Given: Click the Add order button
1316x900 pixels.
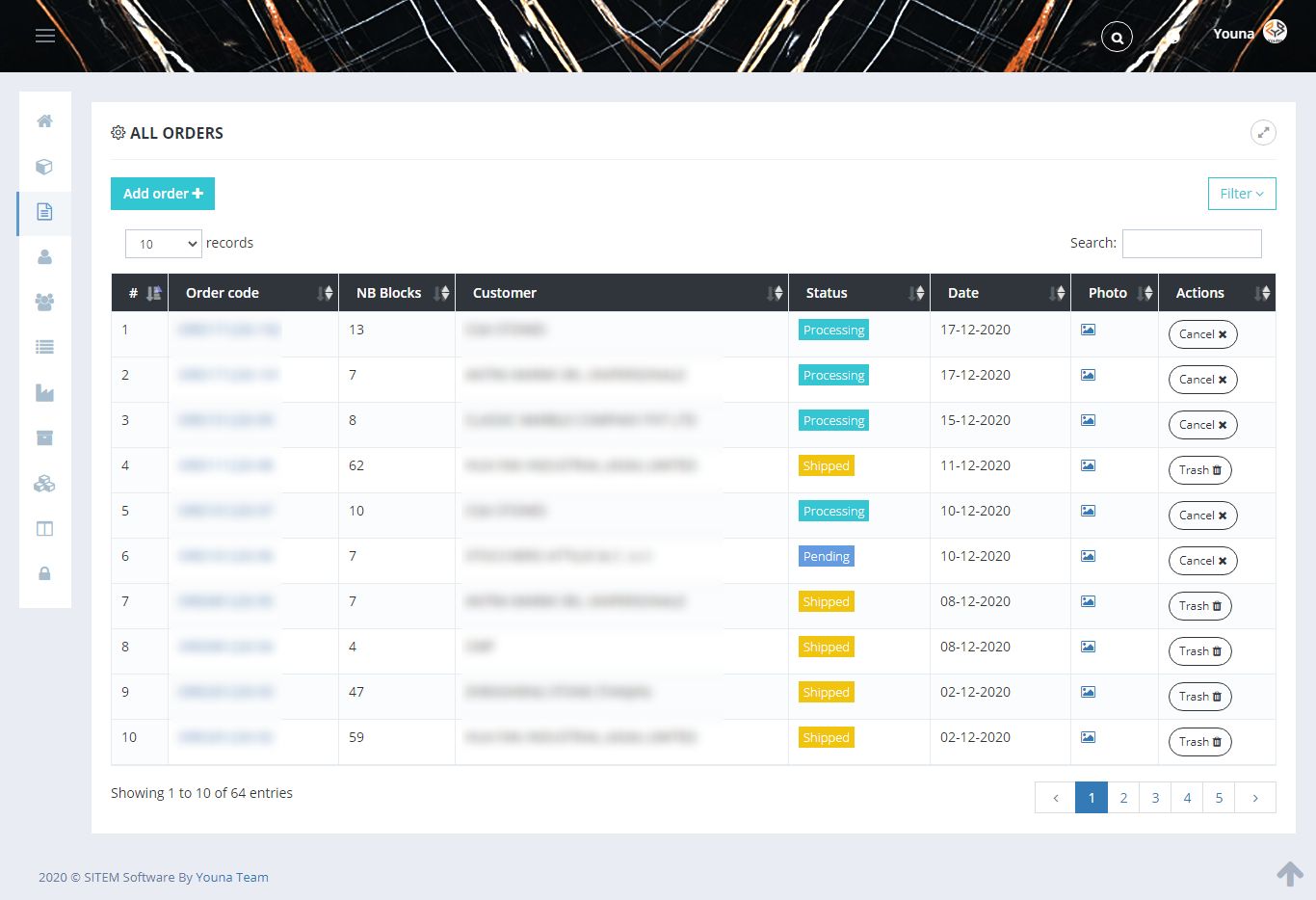Looking at the screenshot, I should [x=163, y=194].
